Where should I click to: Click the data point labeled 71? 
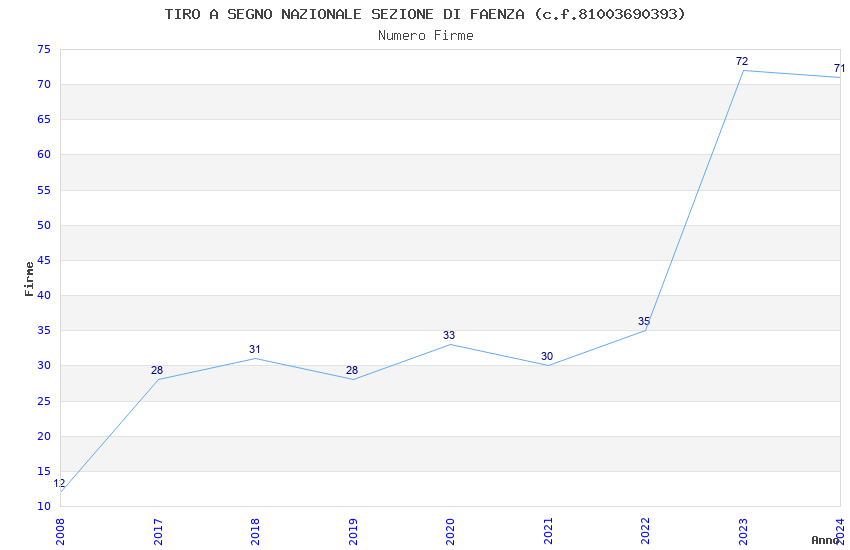click(x=839, y=78)
